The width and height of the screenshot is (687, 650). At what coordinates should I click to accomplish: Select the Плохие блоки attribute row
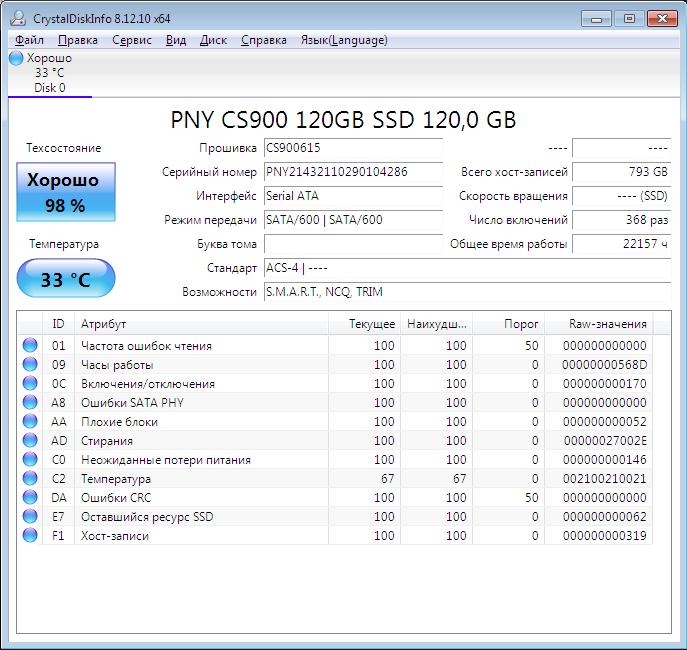point(335,421)
